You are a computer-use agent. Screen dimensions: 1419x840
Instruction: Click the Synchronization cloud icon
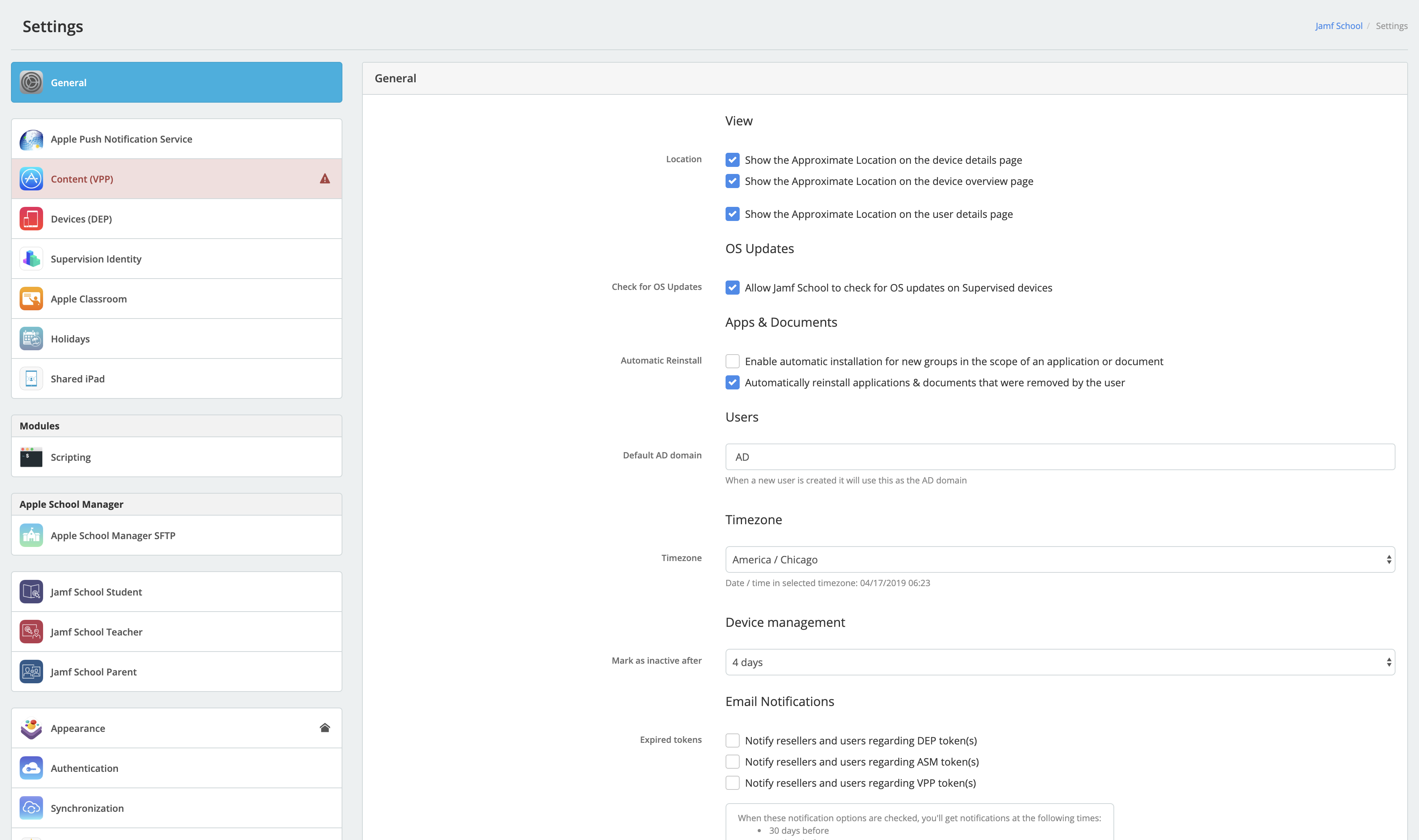click(31, 808)
